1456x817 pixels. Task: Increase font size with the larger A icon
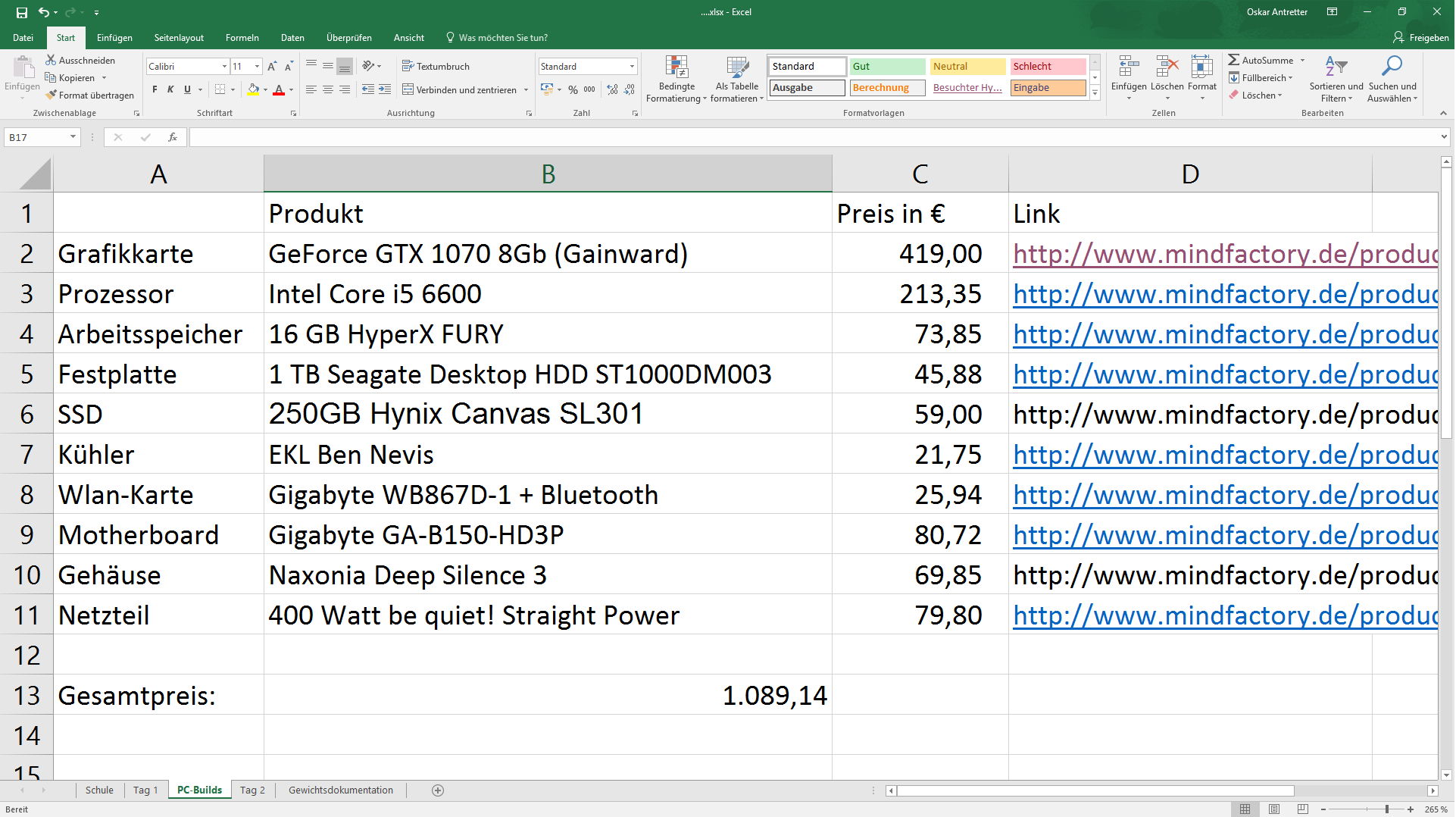(x=272, y=67)
